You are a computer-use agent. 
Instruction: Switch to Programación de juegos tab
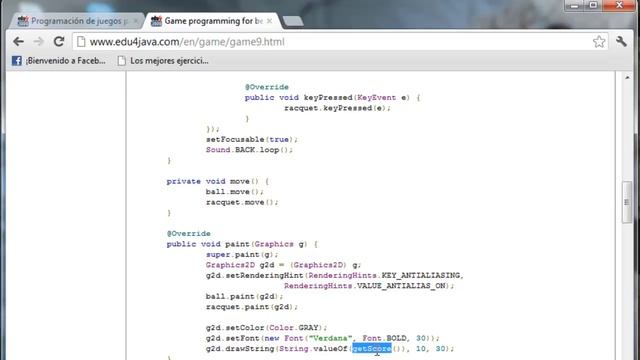(78, 21)
